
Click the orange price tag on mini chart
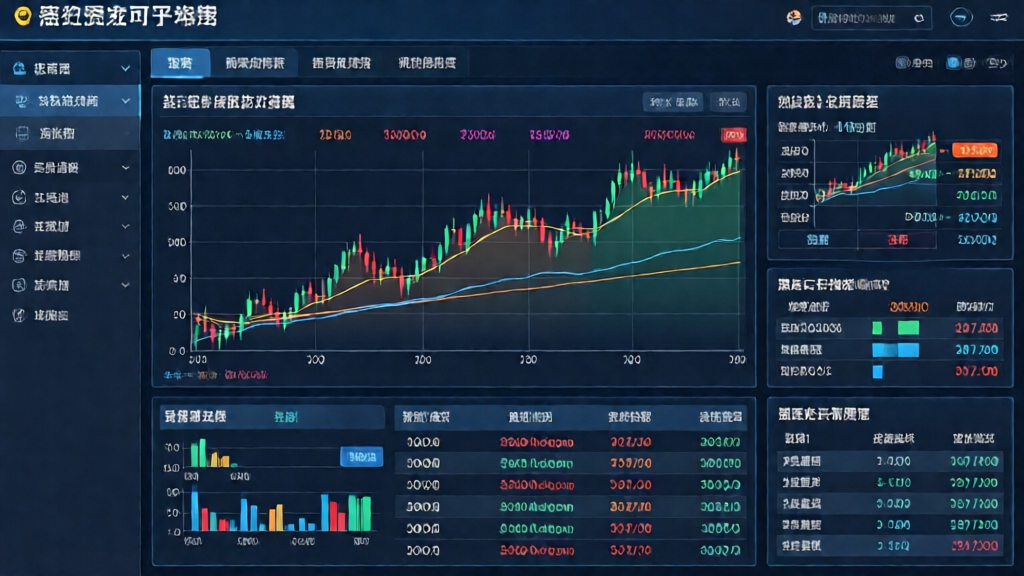click(x=974, y=150)
